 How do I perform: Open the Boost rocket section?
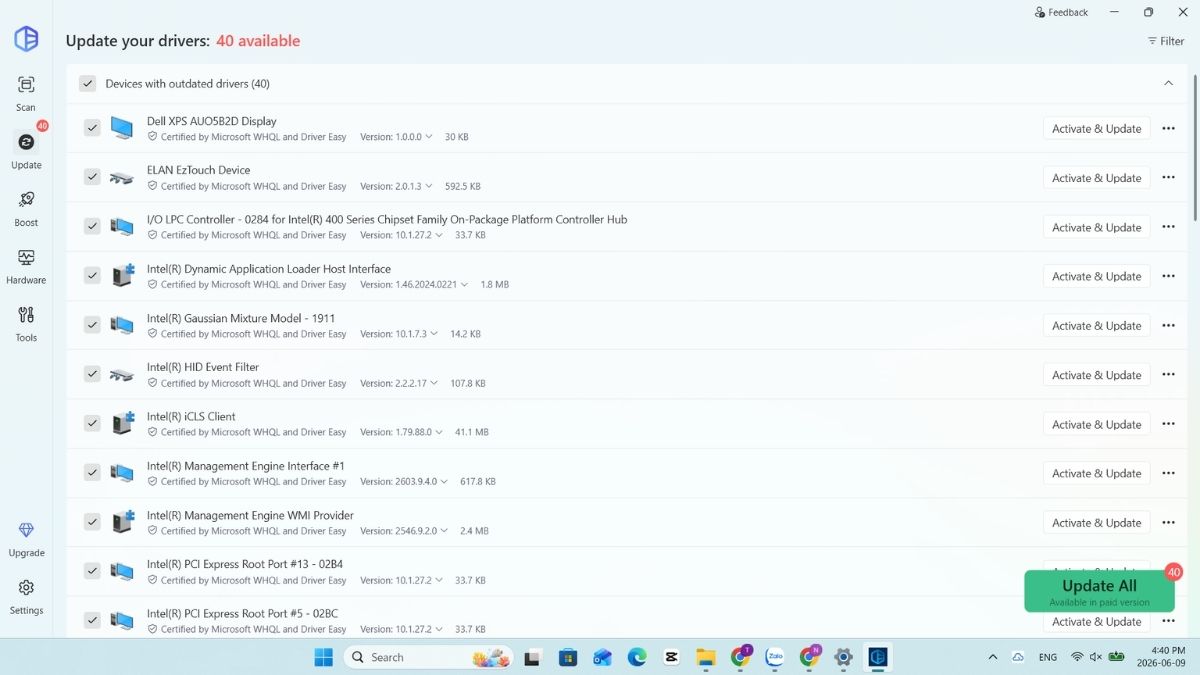(x=26, y=208)
